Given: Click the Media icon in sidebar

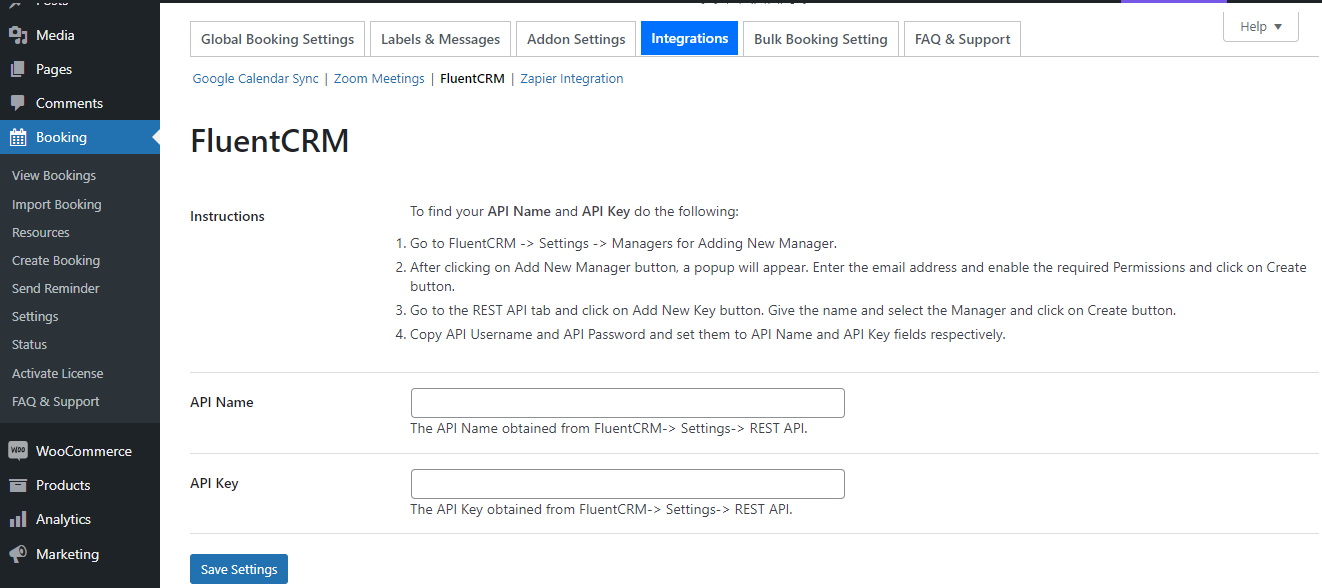Looking at the screenshot, I should pos(18,35).
